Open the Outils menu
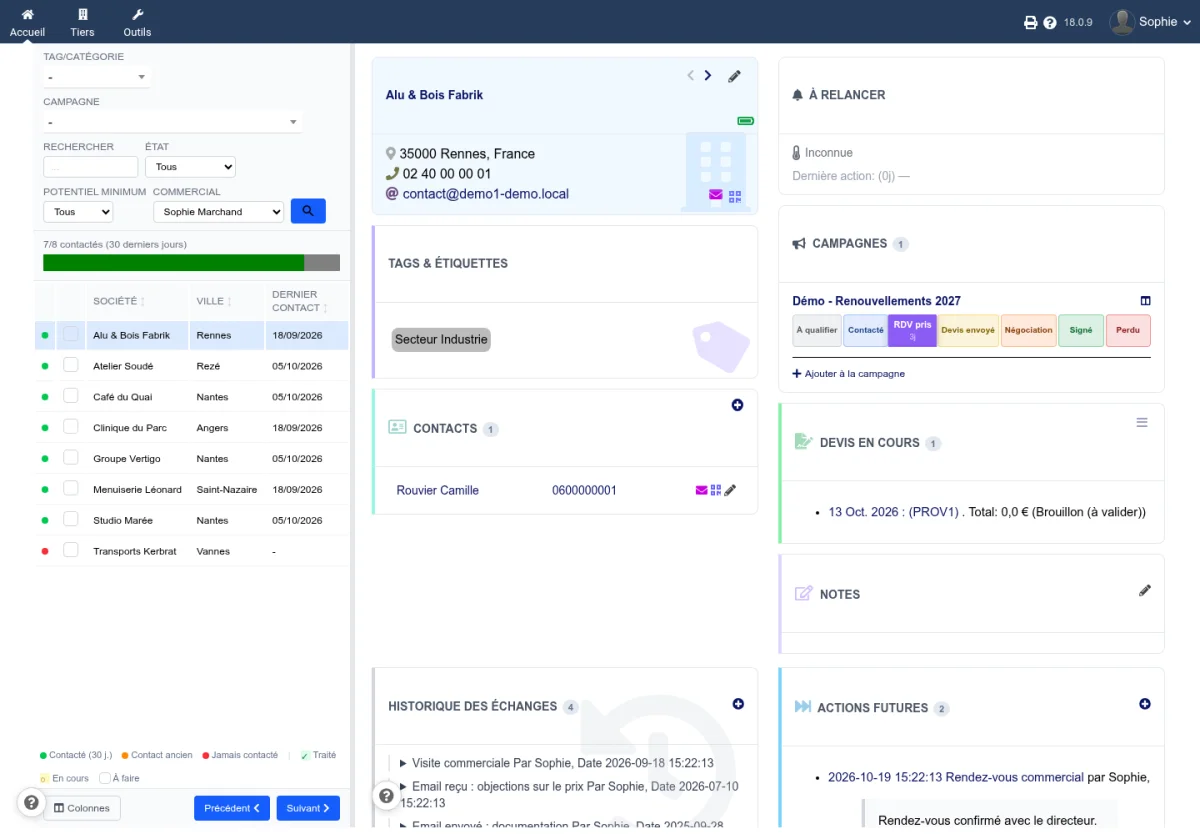 (x=137, y=22)
